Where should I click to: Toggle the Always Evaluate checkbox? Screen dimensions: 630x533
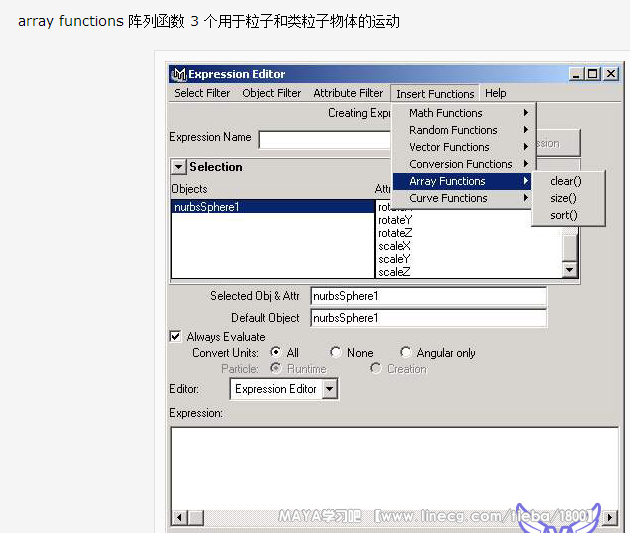click(176, 337)
